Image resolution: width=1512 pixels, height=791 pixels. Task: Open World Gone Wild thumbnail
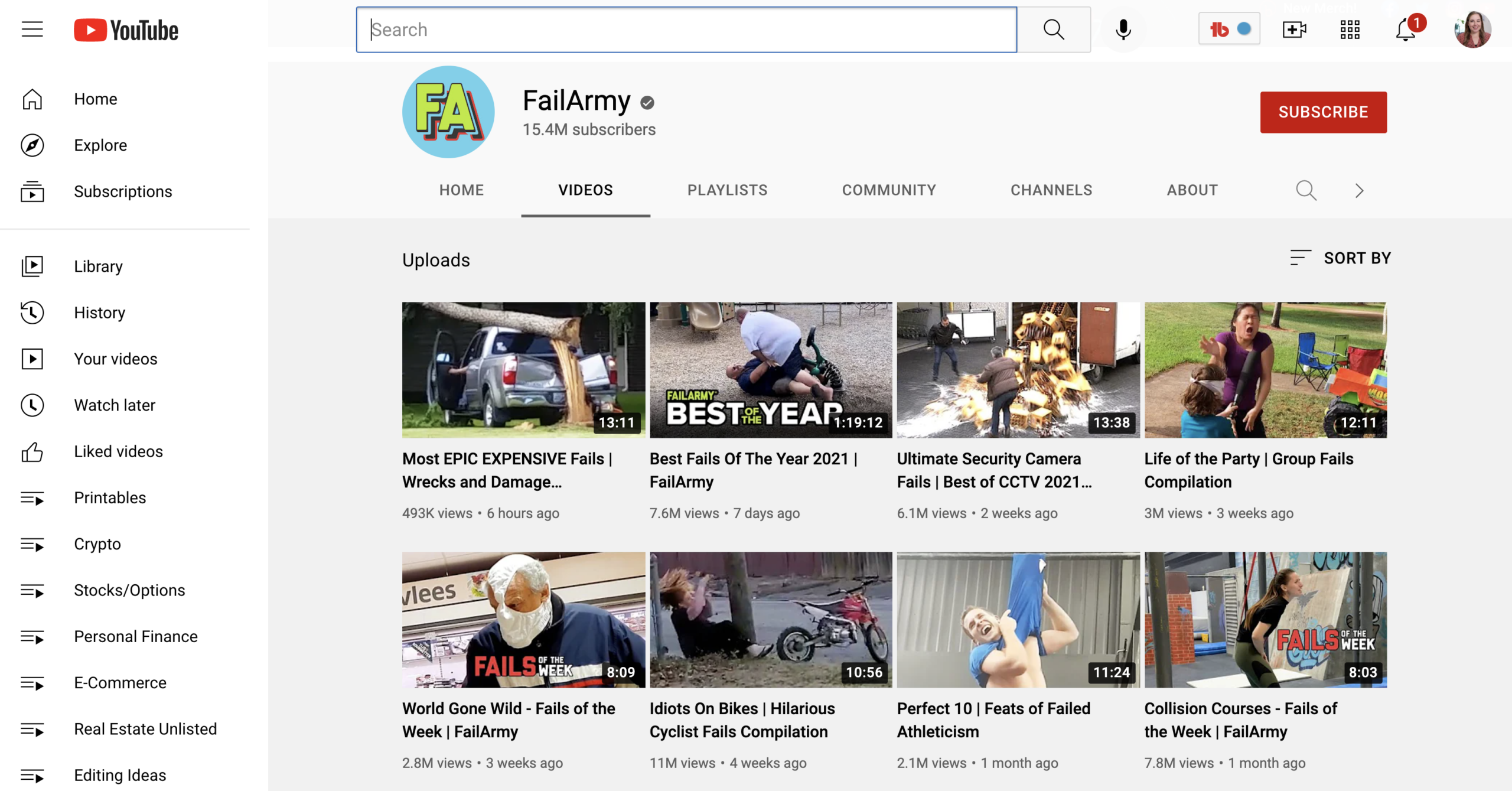click(x=523, y=620)
